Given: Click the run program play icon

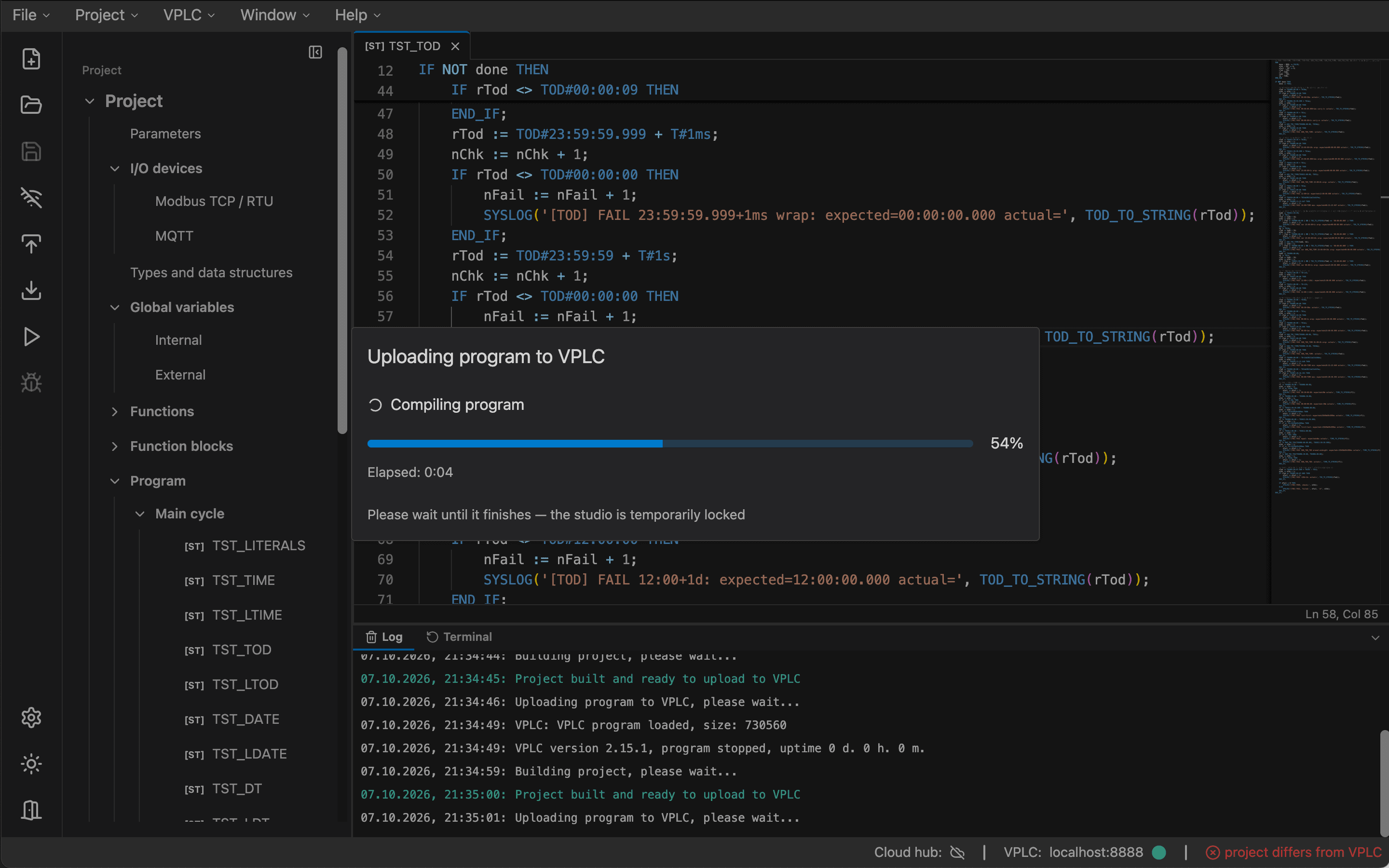Looking at the screenshot, I should pyautogui.click(x=31, y=337).
